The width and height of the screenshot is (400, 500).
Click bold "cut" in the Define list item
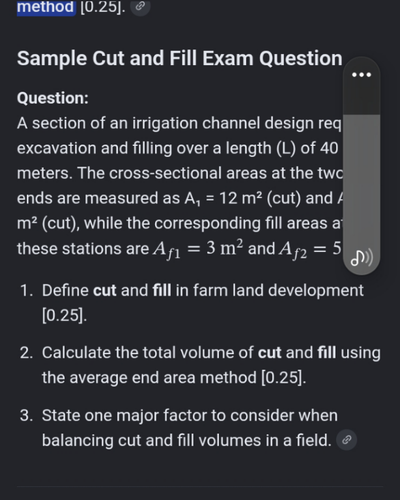pyautogui.click(x=105, y=290)
